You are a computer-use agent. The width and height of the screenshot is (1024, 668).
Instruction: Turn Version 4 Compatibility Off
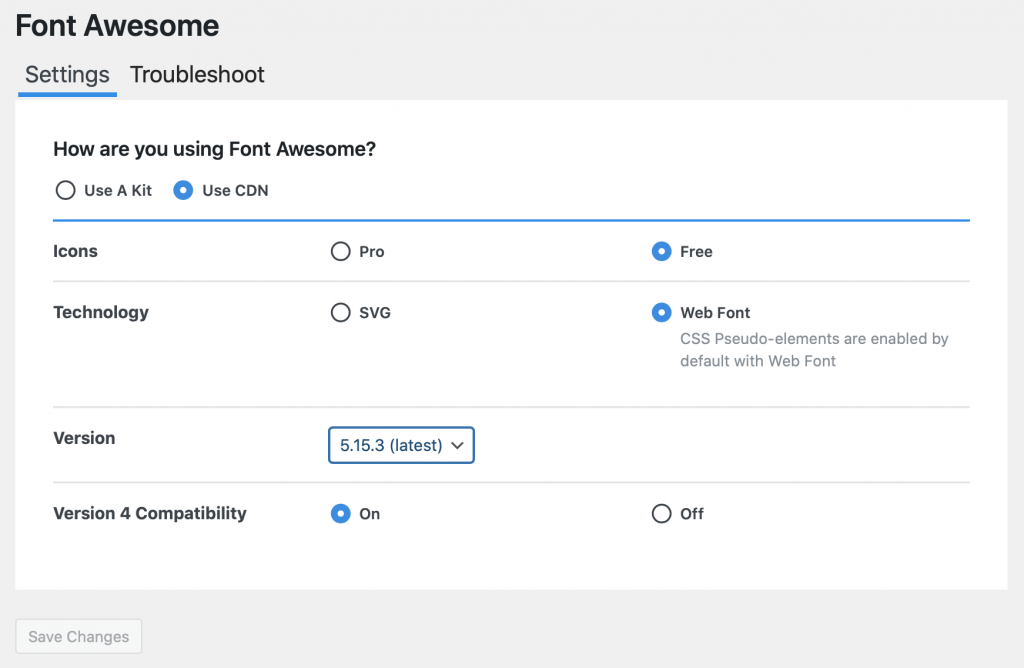click(x=662, y=514)
